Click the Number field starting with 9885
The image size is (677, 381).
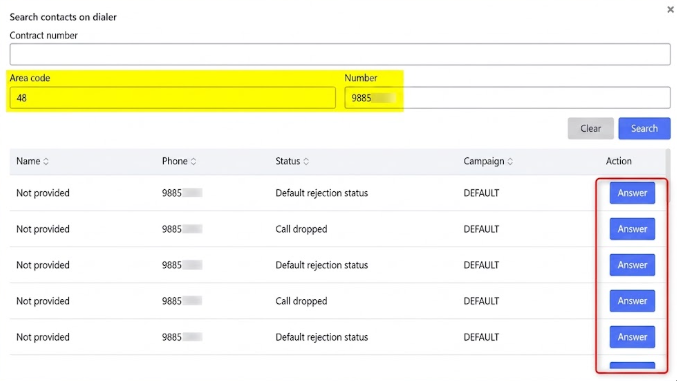[x=507, y=98]
